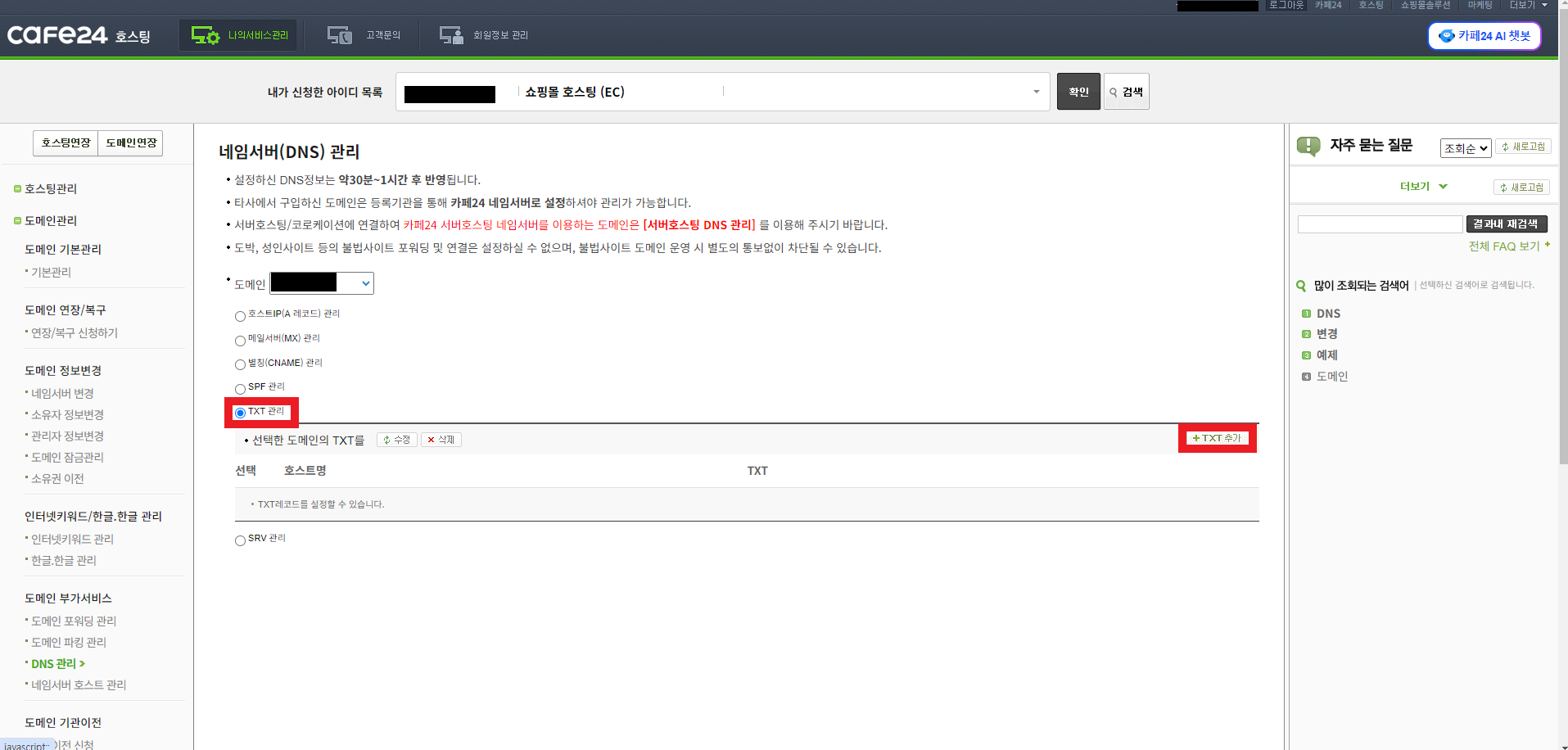Open 도메인 파킹 관리 in the sidebar
The height and width of the screenshot is (750, 1568).
pos(69,643)
